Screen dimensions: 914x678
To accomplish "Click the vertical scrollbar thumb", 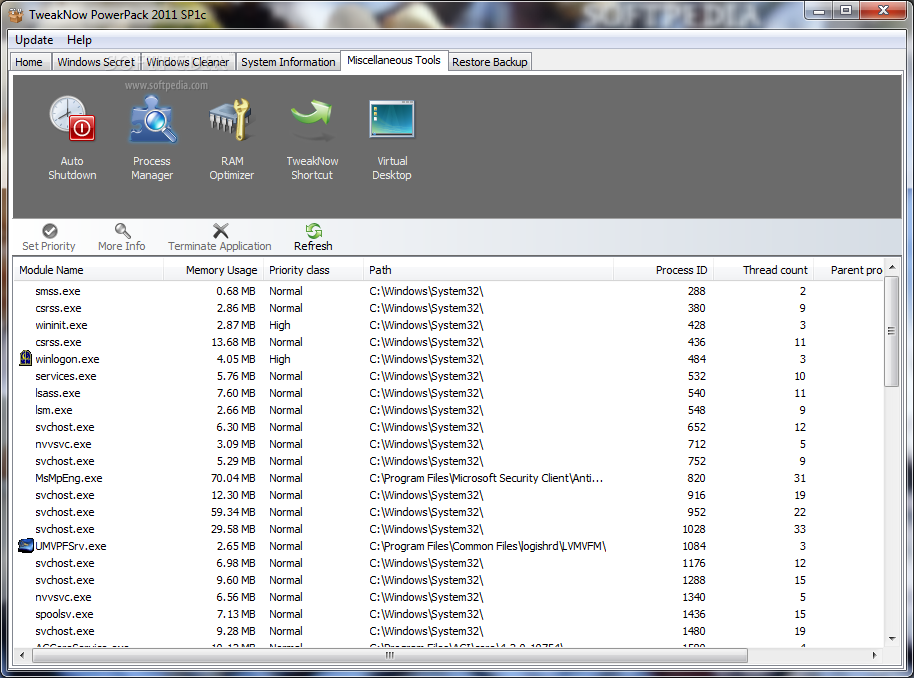I will point(892,331).
